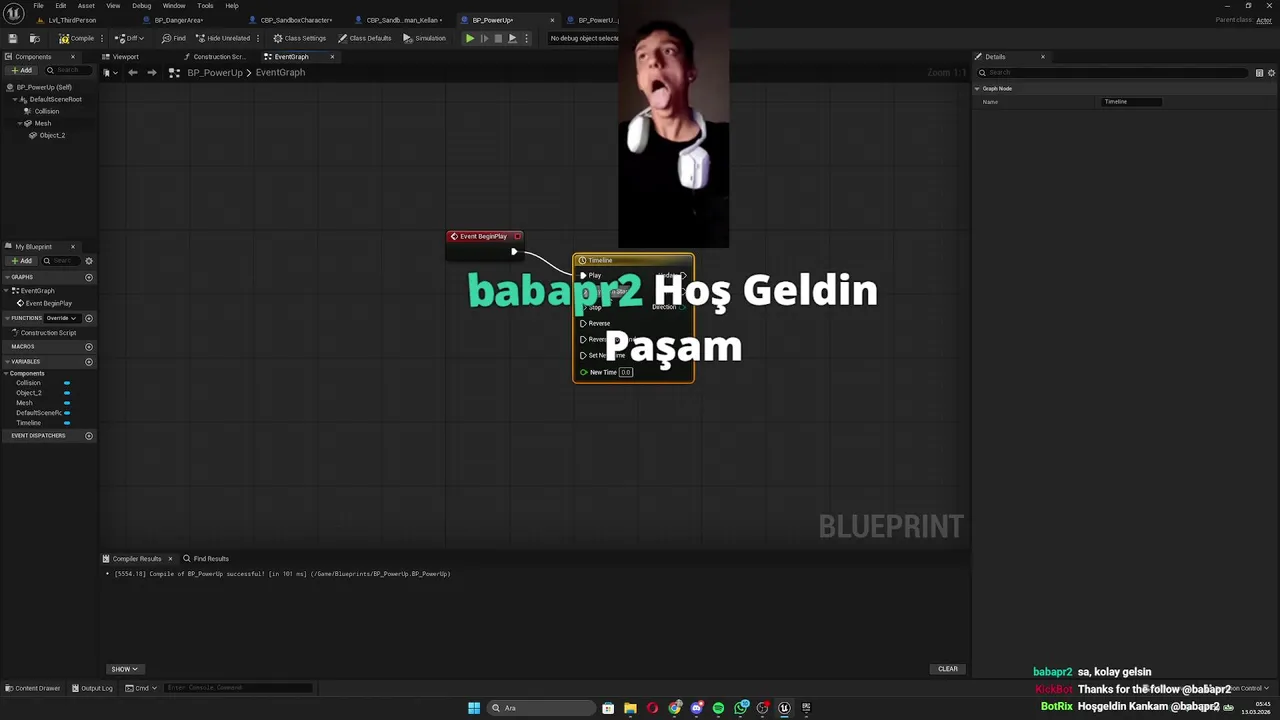Click the Add component button
Image resolution: width=1280 pixels, height=720 pixels.
click(x=21, y=71)
